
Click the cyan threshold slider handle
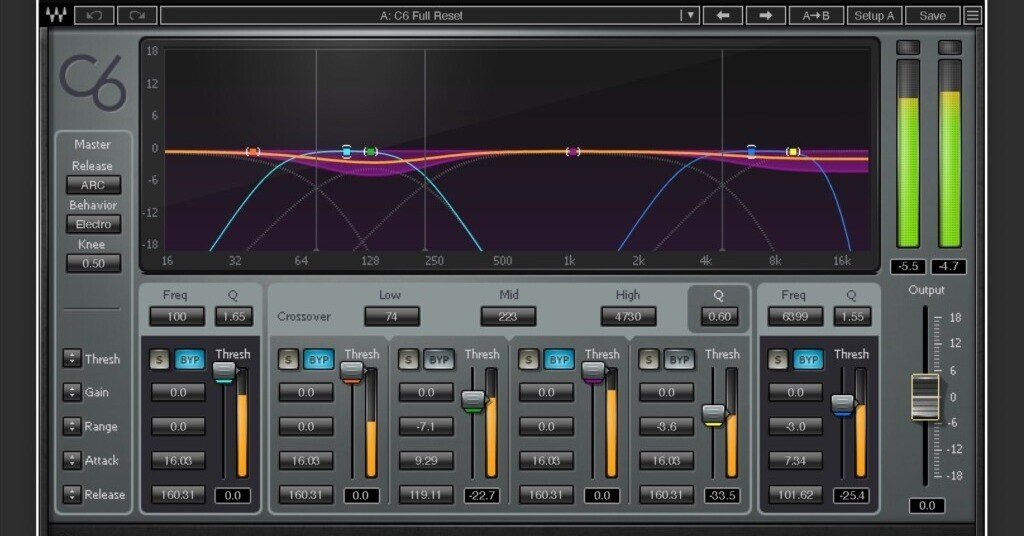tap(224, 371)
